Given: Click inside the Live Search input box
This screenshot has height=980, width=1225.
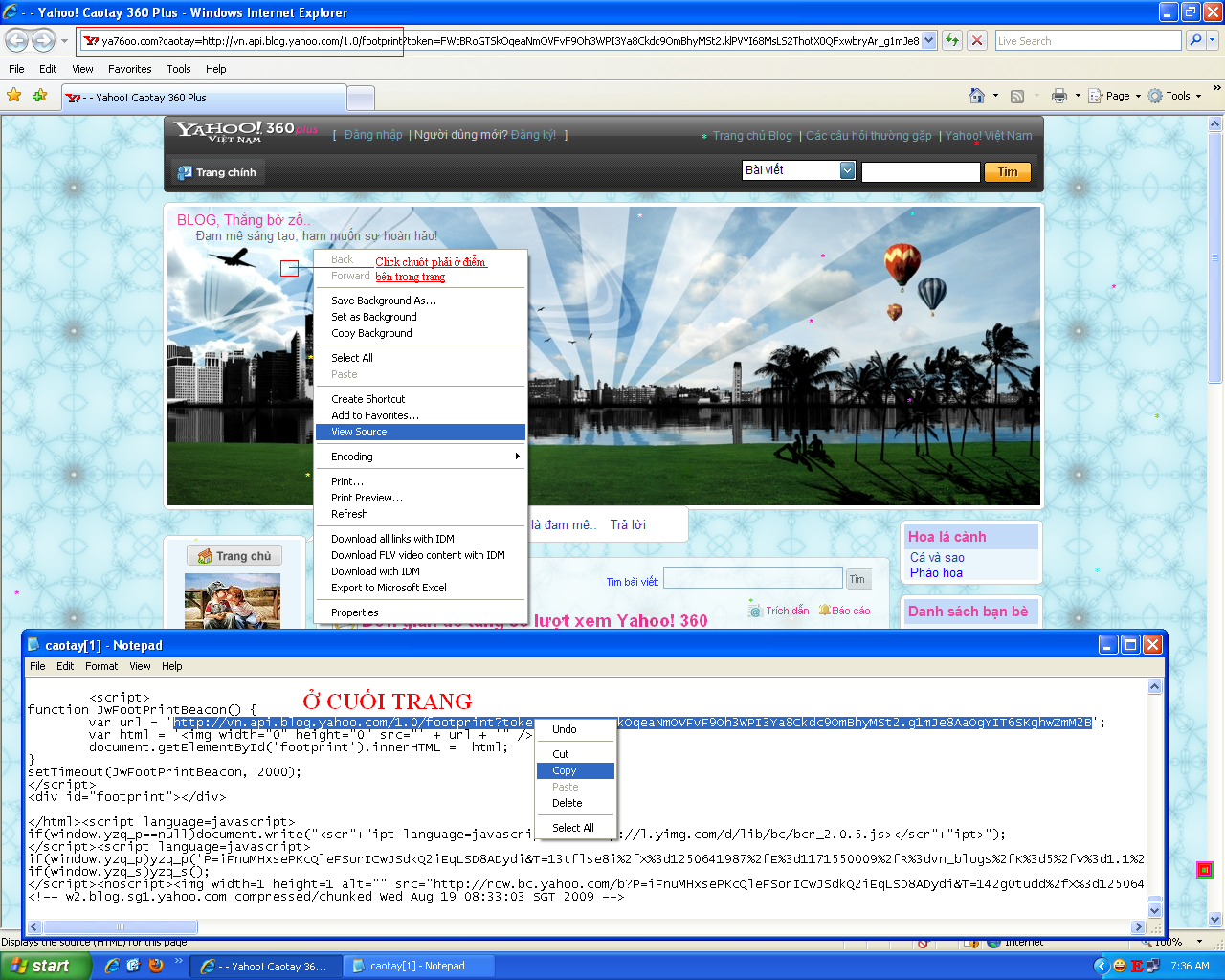Looking at the screenshot, I should click(x=1087, y=41).
